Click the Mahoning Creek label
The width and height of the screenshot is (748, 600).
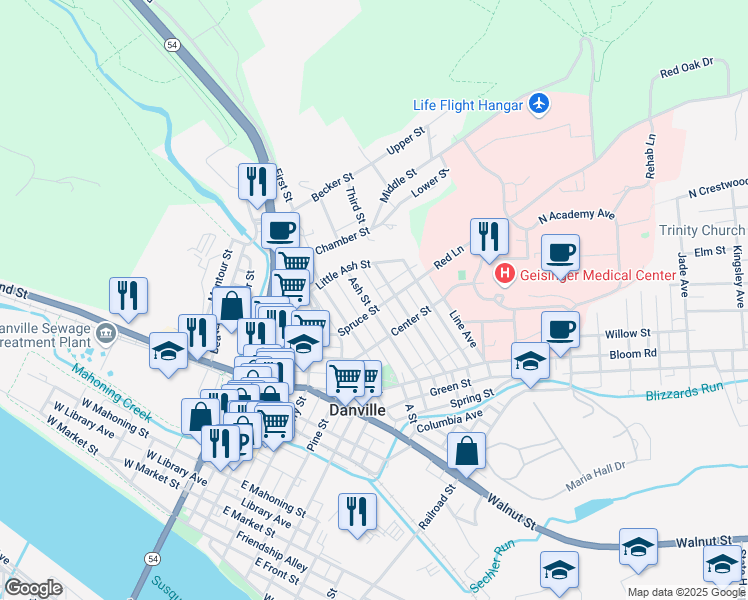(112, 393)
